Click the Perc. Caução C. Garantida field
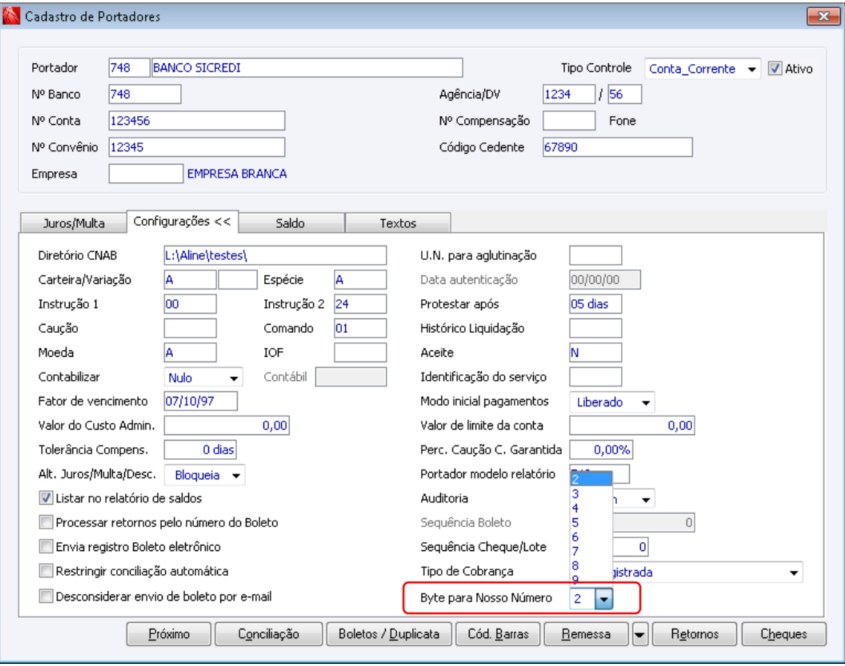This screenshot has width=845, height=666. pos(601,449)
